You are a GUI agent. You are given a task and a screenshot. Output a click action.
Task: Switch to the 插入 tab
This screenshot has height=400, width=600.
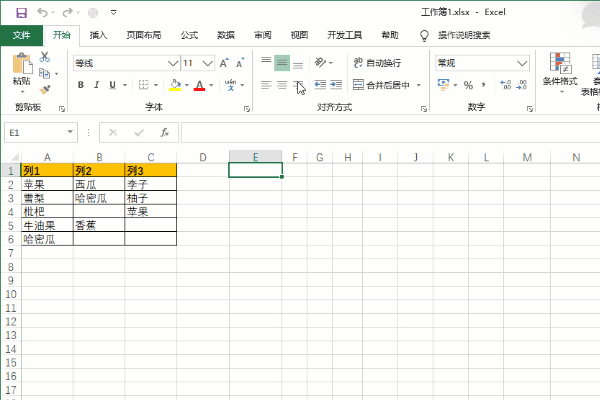point(98,35)
